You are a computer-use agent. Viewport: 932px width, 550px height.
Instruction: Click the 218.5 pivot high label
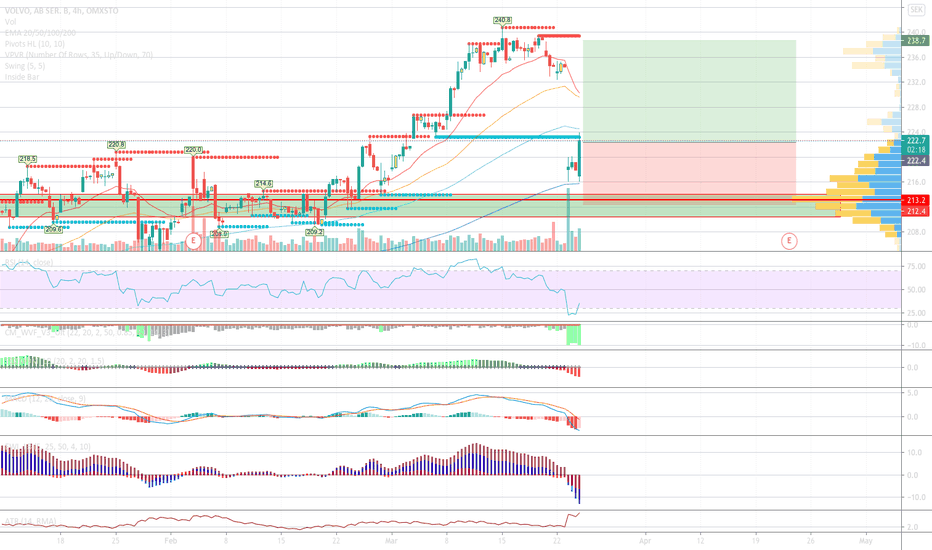tap(27, 159)
